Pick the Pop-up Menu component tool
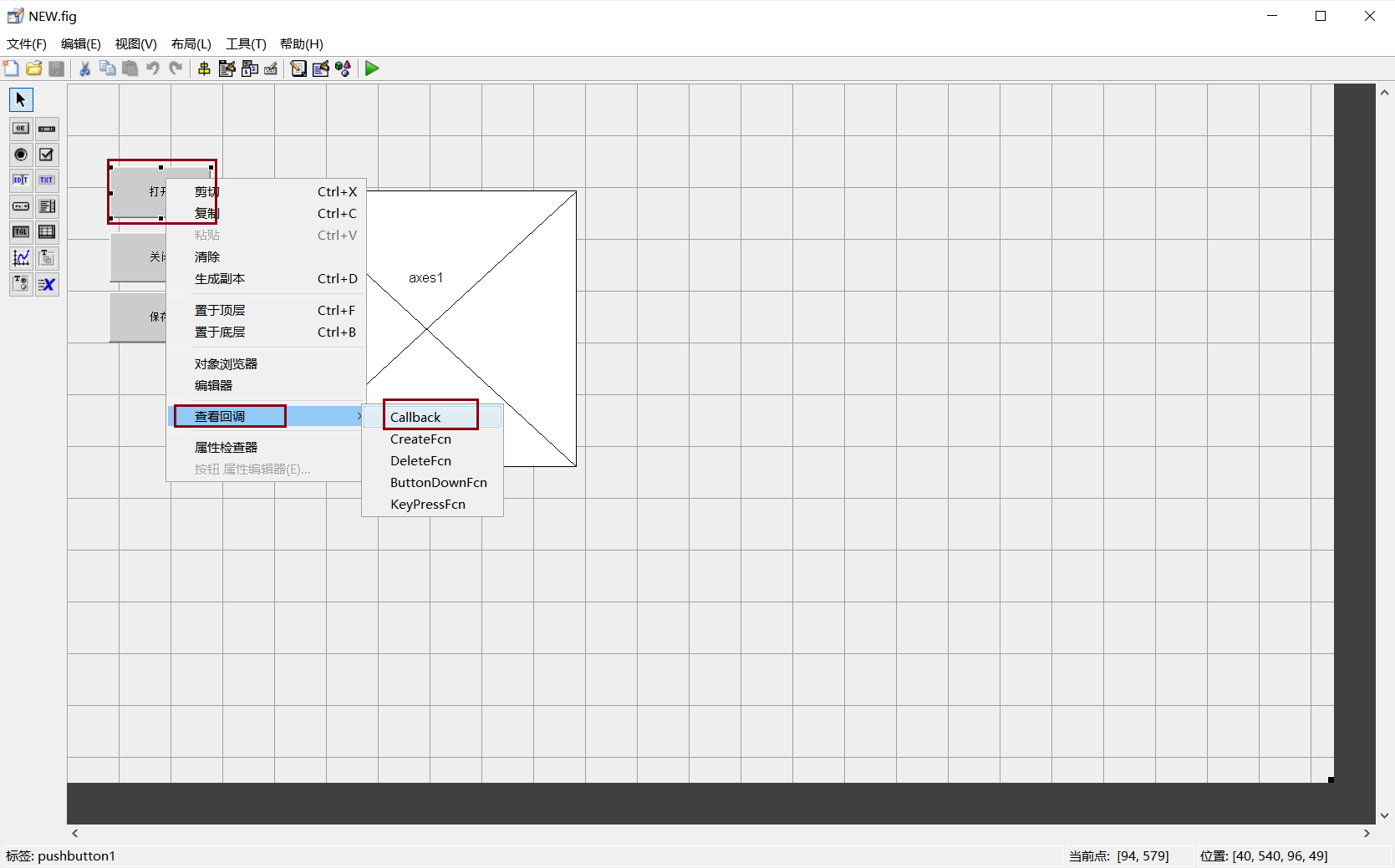Image resolution: width=1395 pixels, height=868 pixels. [x=21, y=206]
